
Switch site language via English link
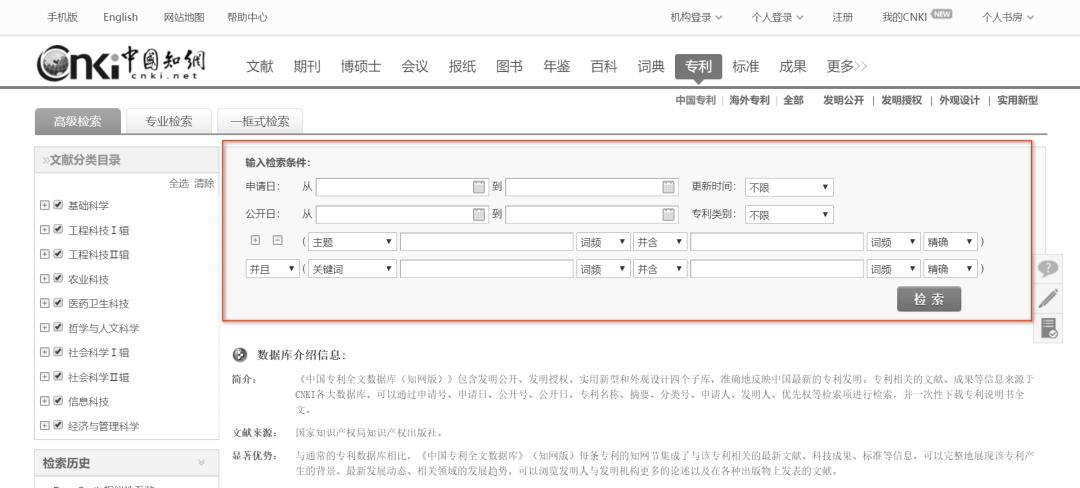[121, 17]
